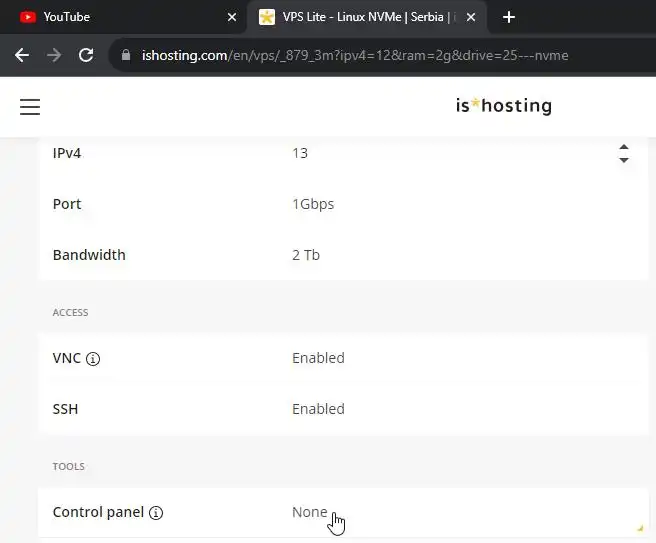Reload the ishosting page

click(86, 55)
